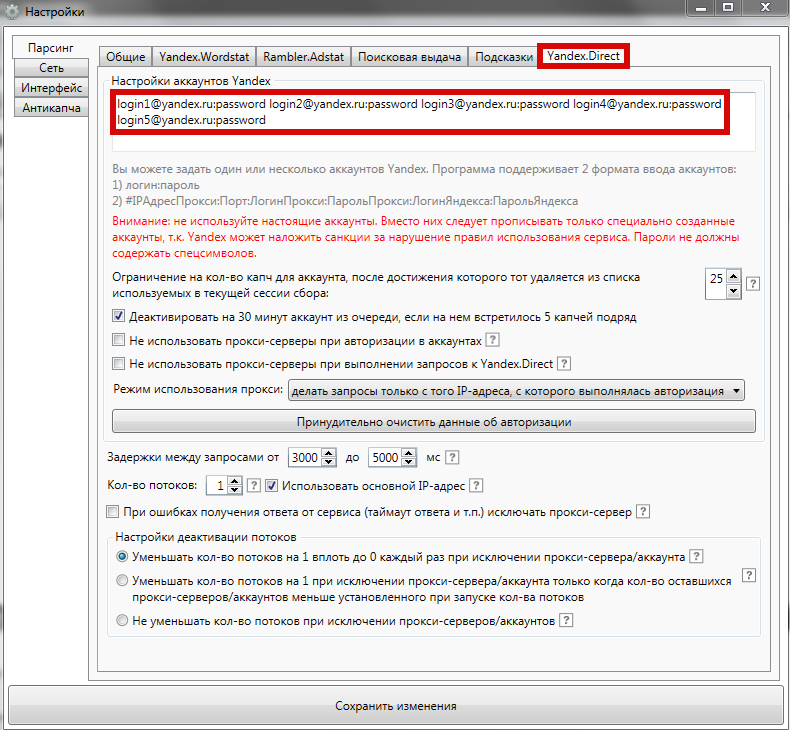This screenshot has height=730, width=790.
Task: Open the Антикапча side tab
Action: (x=51, y=108)
